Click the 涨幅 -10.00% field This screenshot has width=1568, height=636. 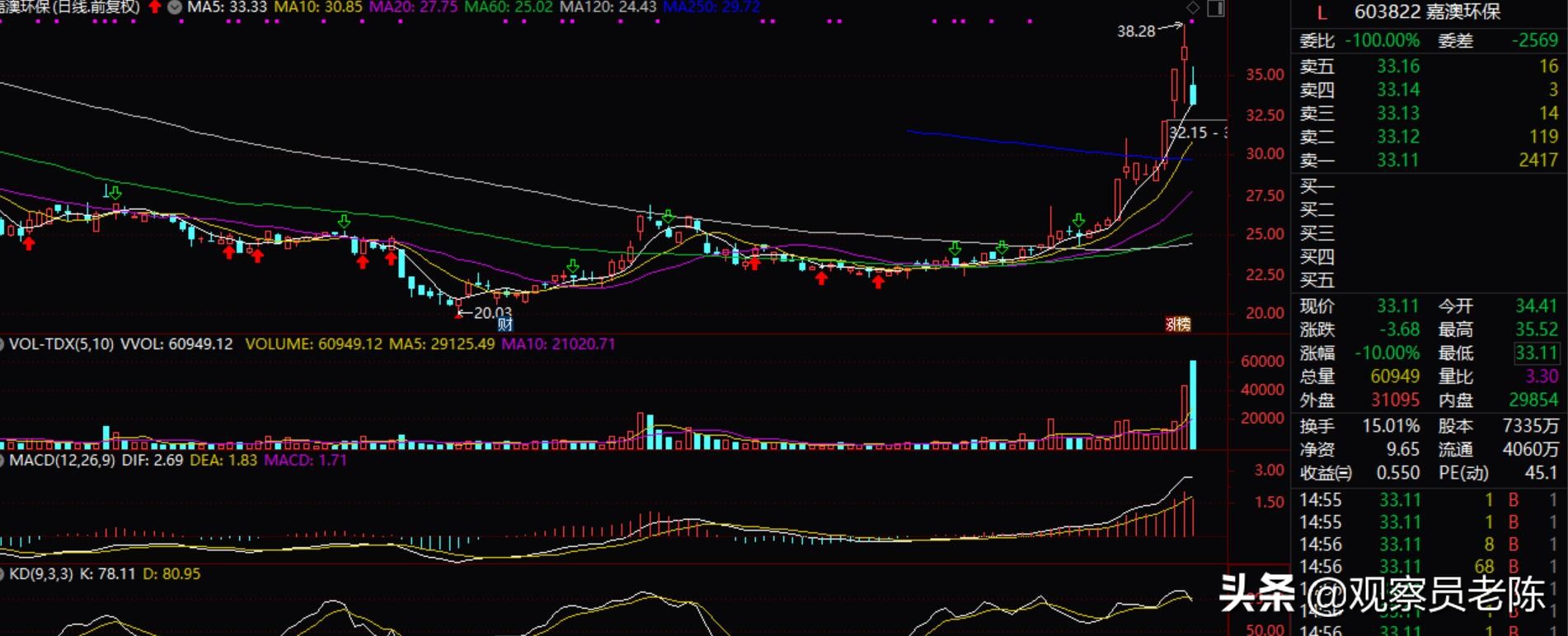tap(1359, 353)
